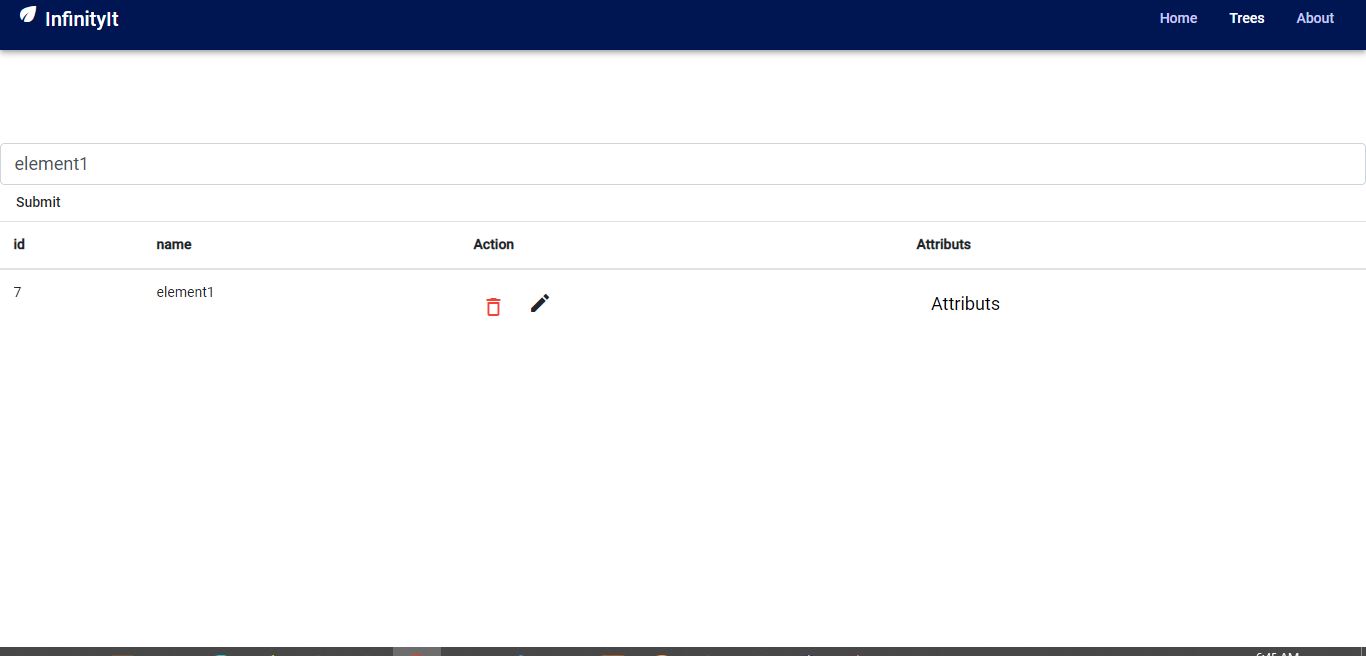Visit the About page

1314,18
